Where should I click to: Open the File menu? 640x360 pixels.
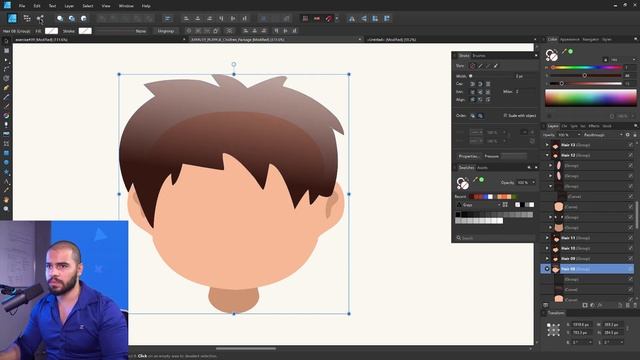(x=22, y=6)
